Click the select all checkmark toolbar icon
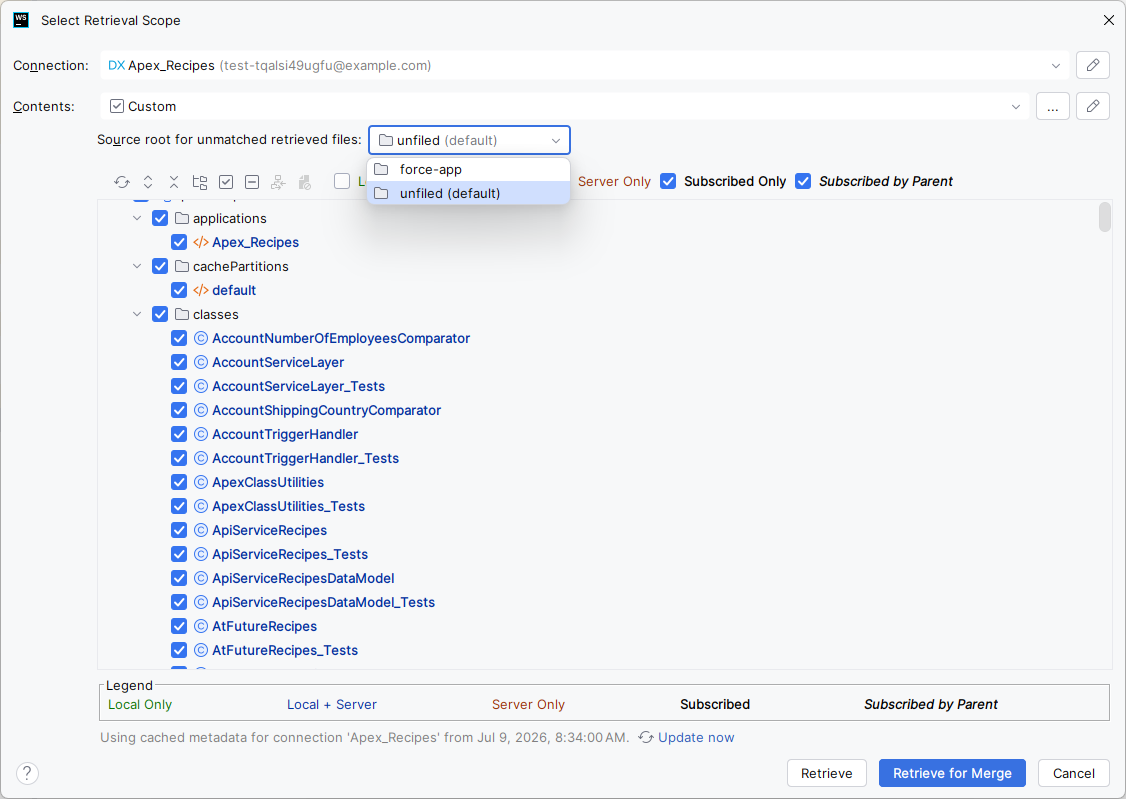Screen dimensions: 1126x799 (x=226, y=182)
